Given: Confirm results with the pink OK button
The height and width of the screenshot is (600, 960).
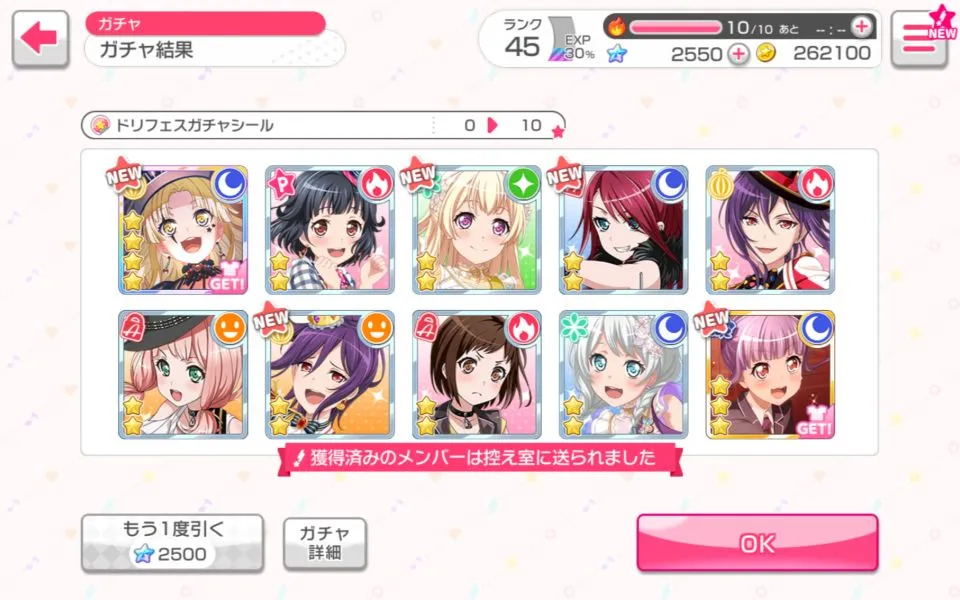Looking at the screenshot, I should 757,542.
